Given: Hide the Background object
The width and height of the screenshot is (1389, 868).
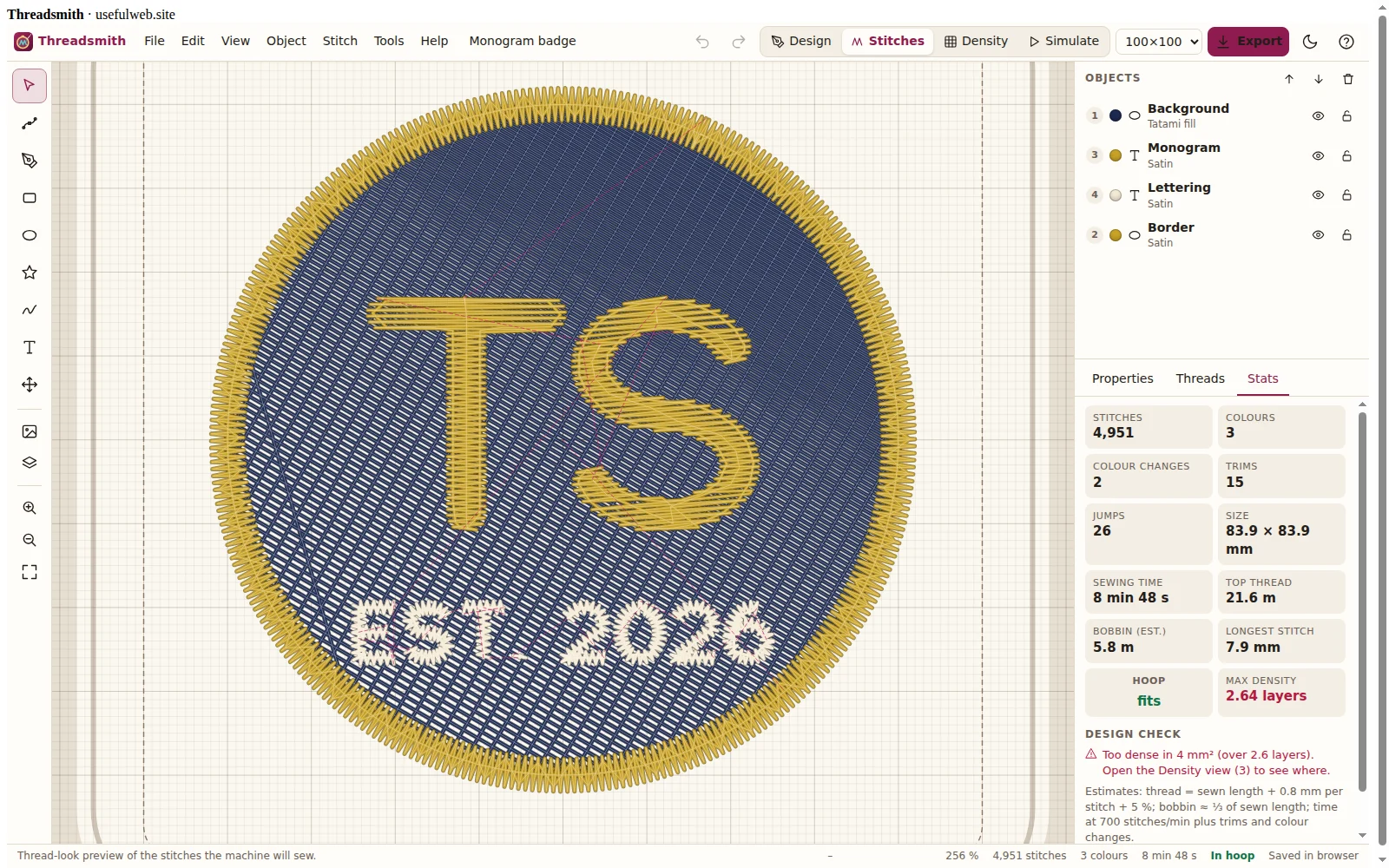Looking at the screenshot, I should pos(1318,116).
